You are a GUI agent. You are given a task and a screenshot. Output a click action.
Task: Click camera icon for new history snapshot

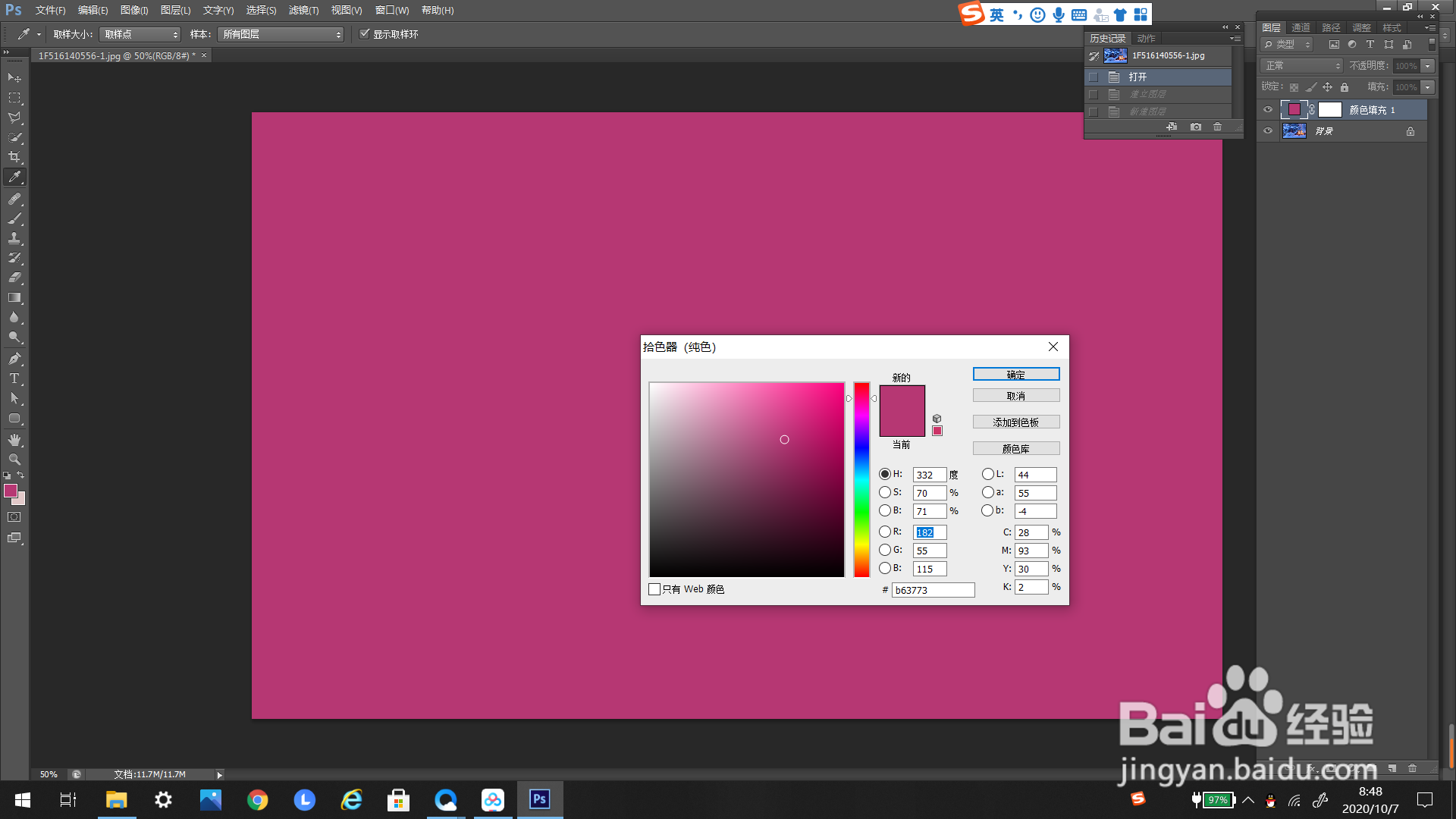click(1196, 127)
